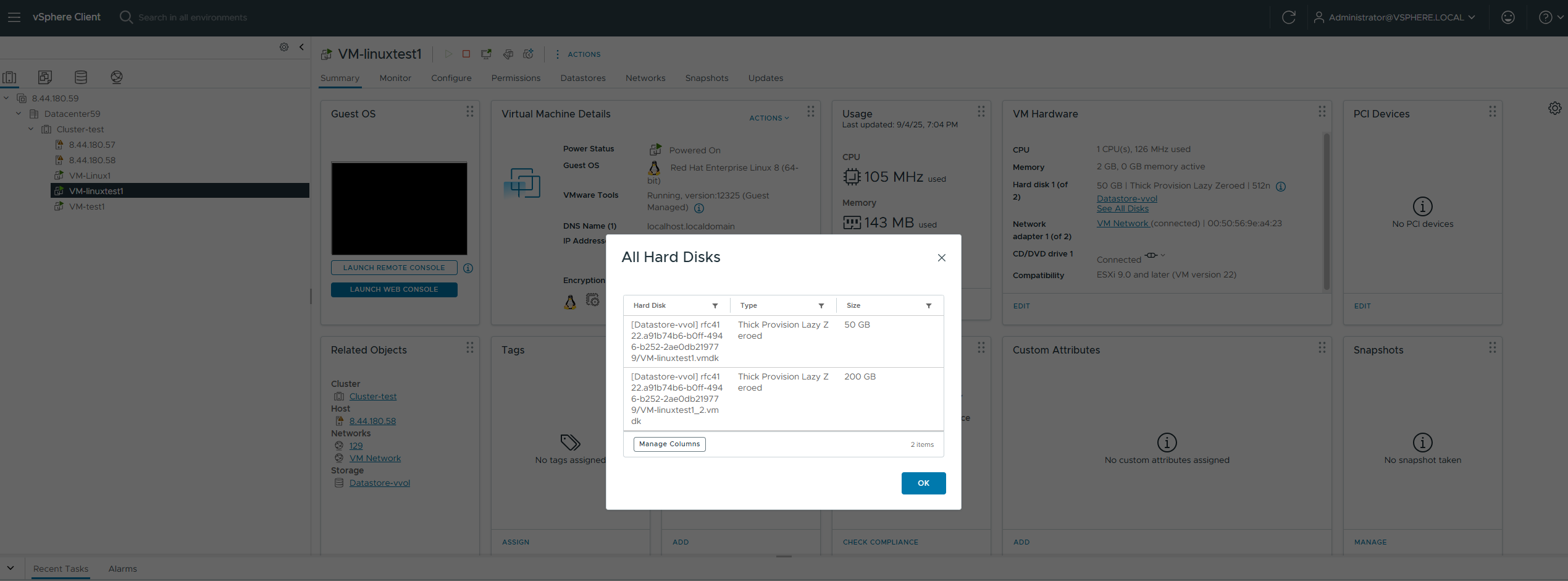Click the Guest OS card drag handle
This screenshot has width=1568, height=581.
tap(470, 111)
